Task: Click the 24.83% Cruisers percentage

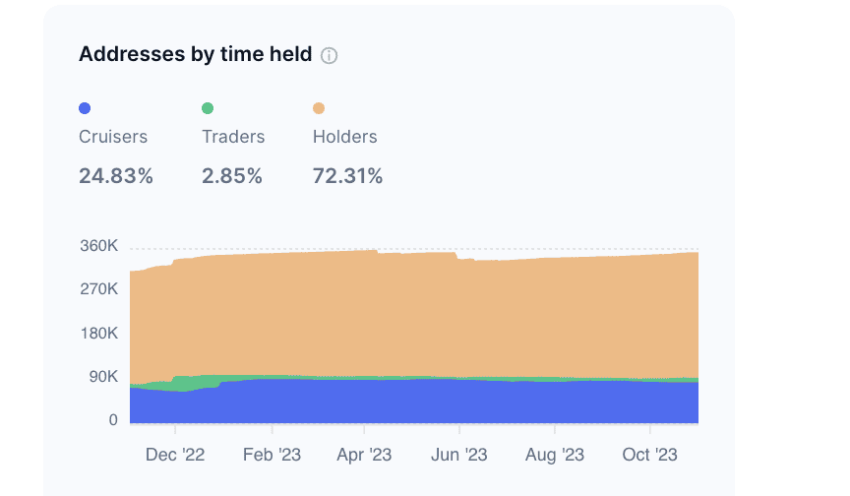Action: 116,176
